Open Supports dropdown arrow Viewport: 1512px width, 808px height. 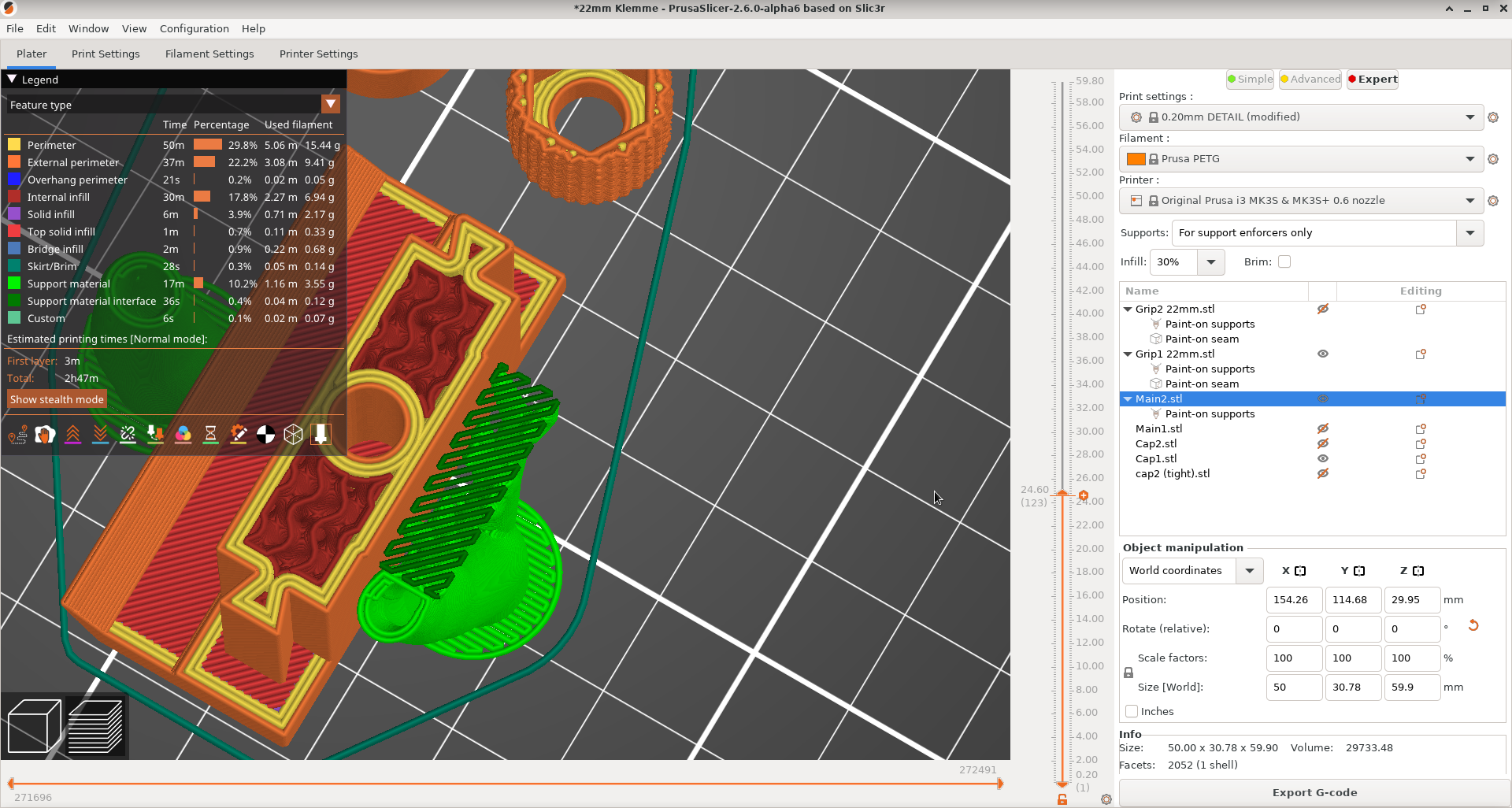[1469, 233]
